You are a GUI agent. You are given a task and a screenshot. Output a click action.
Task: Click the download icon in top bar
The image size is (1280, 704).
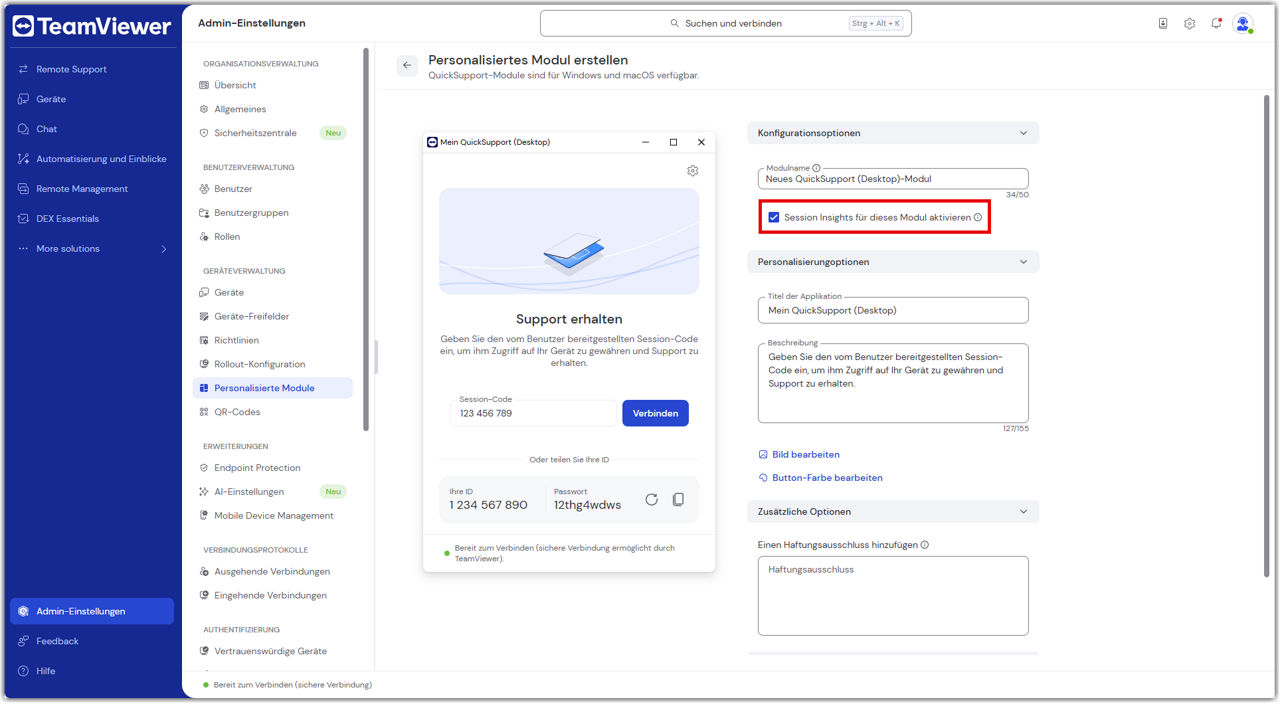click(1163, 23)
